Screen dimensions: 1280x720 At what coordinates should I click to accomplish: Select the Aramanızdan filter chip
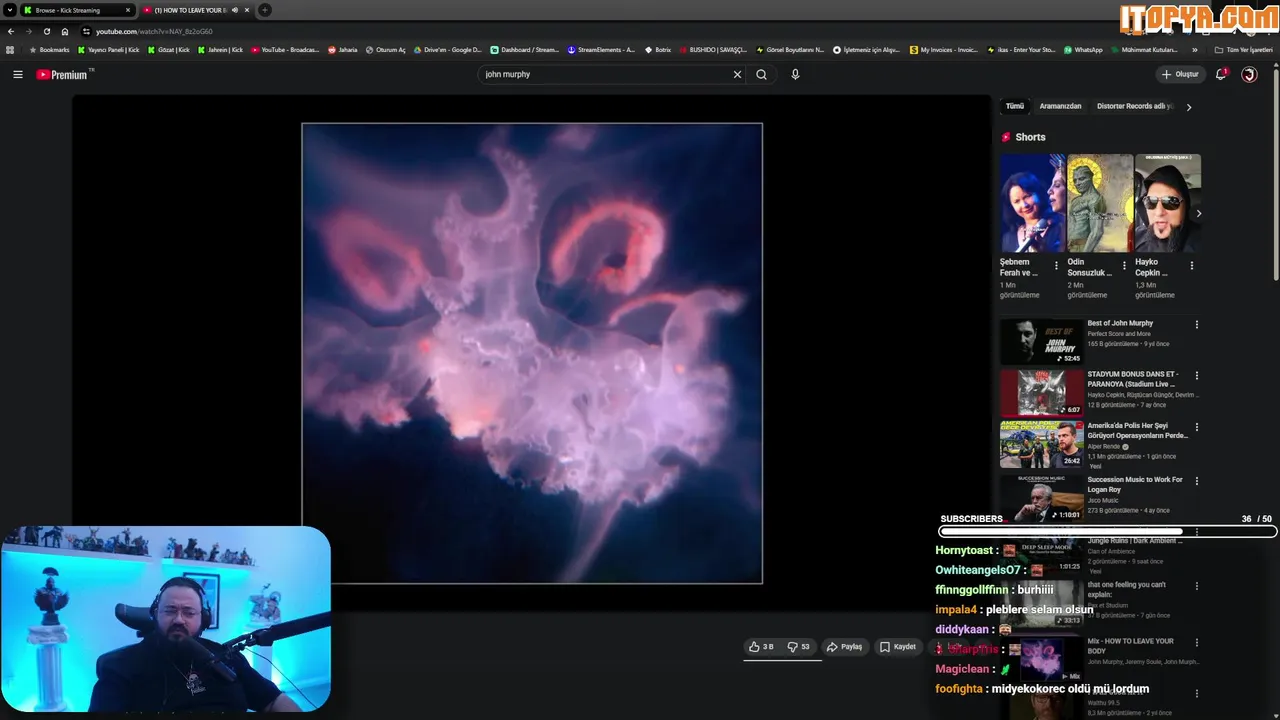1060,106
